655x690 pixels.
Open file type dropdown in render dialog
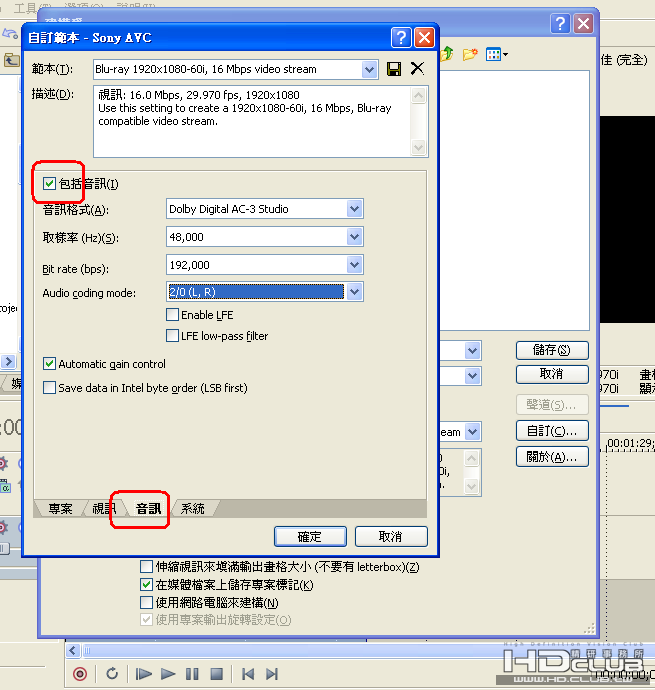tap(472, 376)
